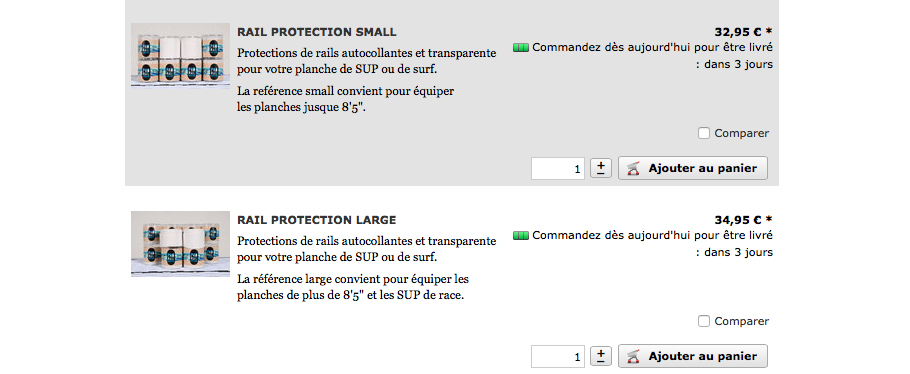The image size is (910, 374).
Task: Click green stock indicator for Rail Protection Small
Action: pos(521,48)
